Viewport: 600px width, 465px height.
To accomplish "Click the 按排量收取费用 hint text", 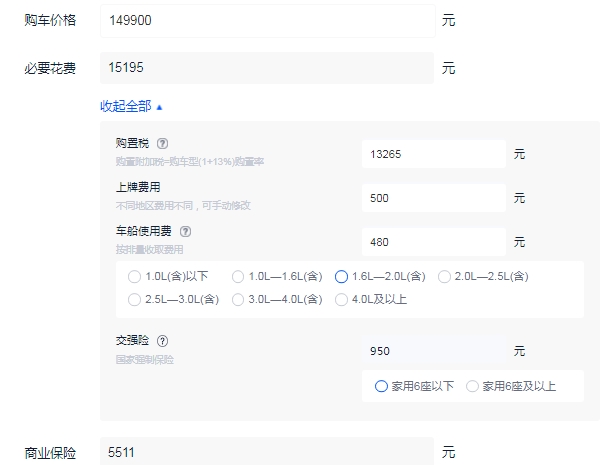I will (x=149, y=250).
